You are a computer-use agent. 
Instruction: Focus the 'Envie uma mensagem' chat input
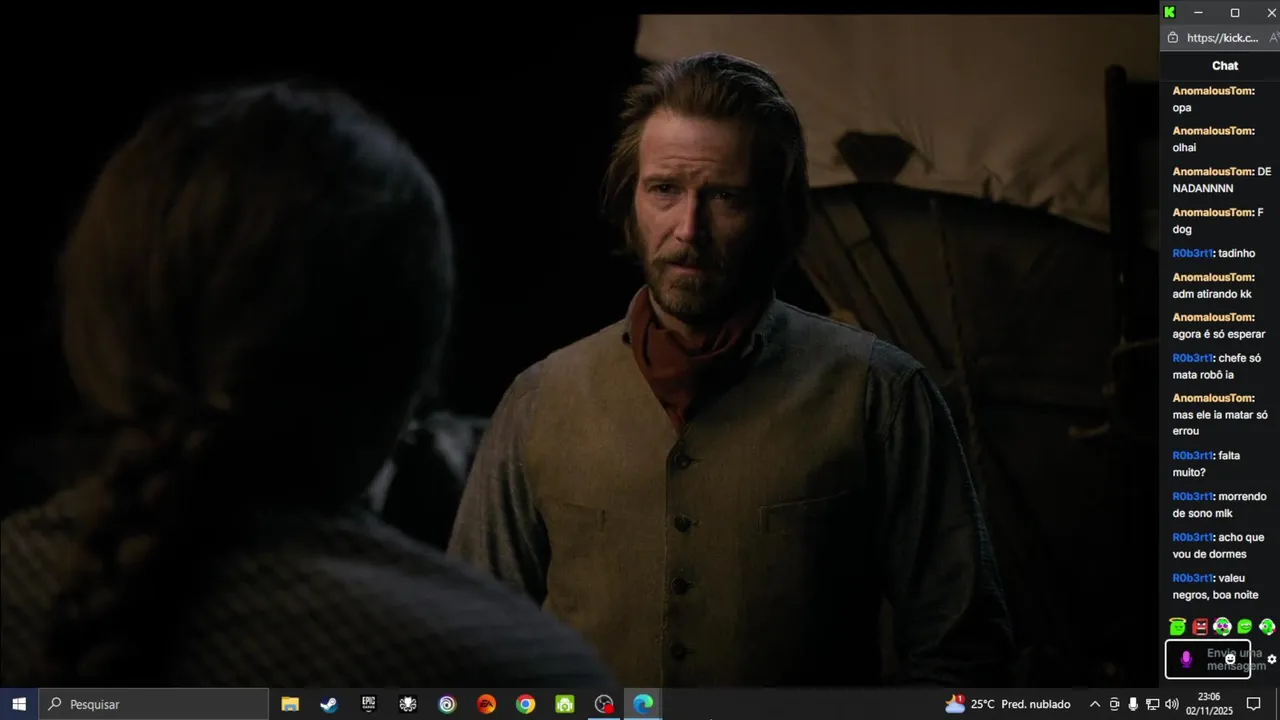pyautogui.click(x=1208, y=659)
